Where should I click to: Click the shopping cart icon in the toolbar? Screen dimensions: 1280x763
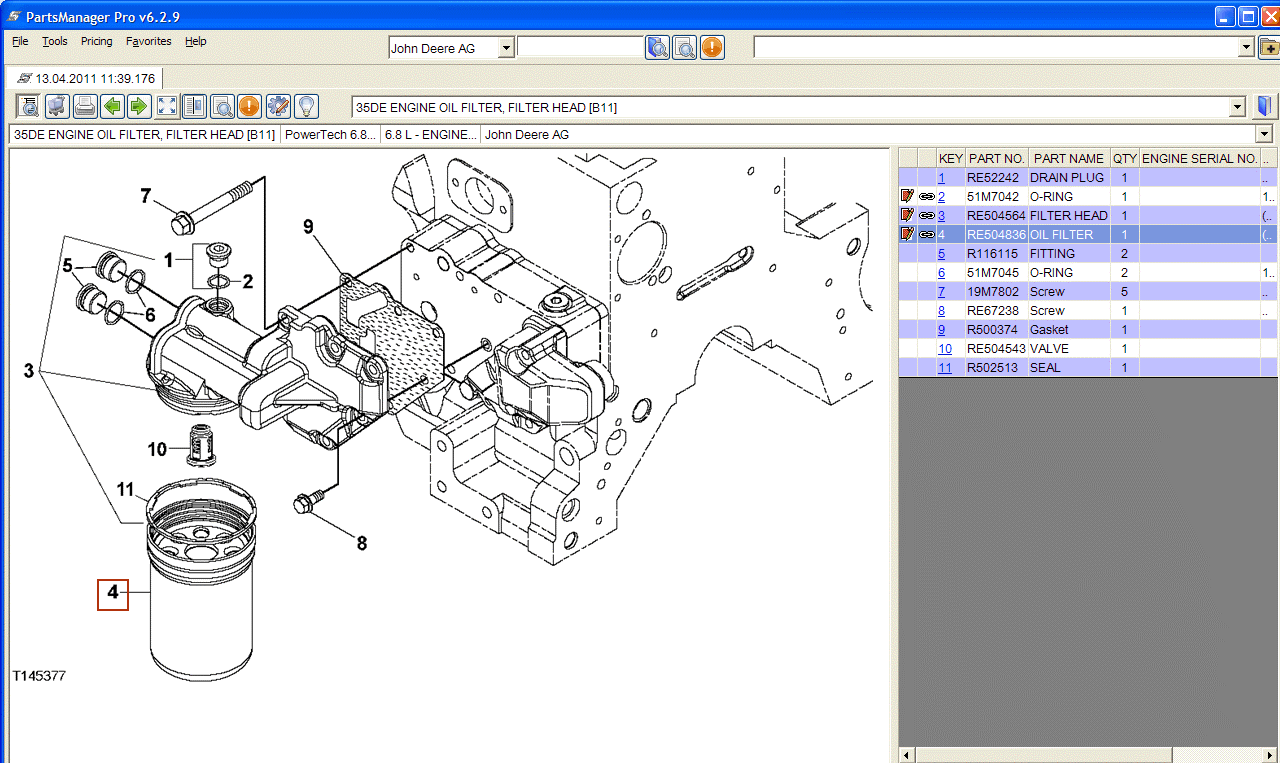[x=57, y=106]
